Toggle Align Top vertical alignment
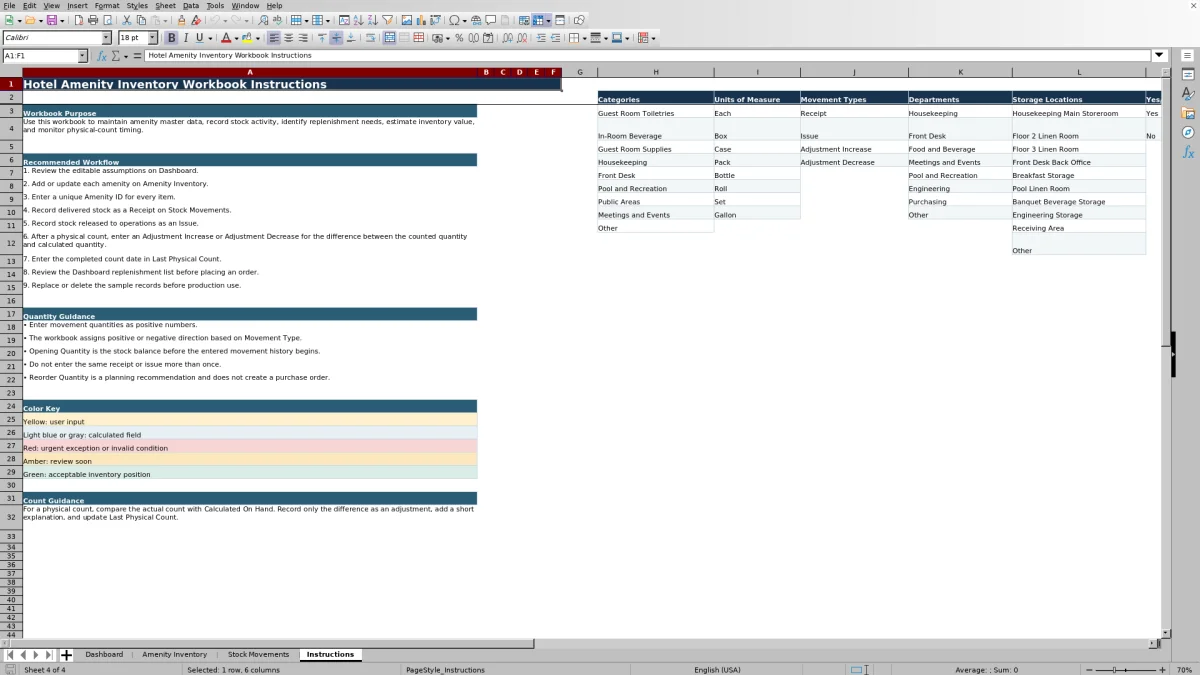 coord(322,38)
